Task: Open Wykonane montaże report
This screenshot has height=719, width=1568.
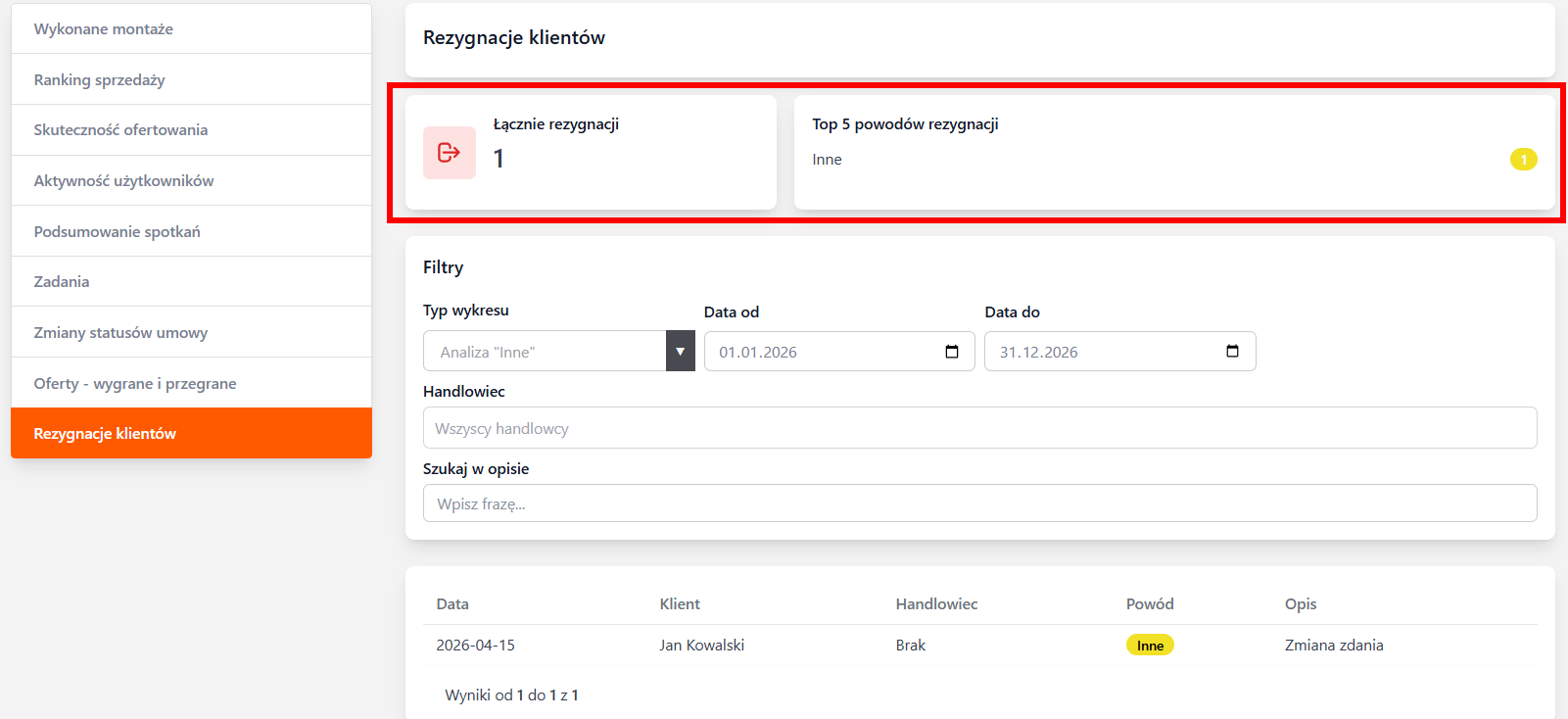Action: pyautogui.click(x=103, y=29)
